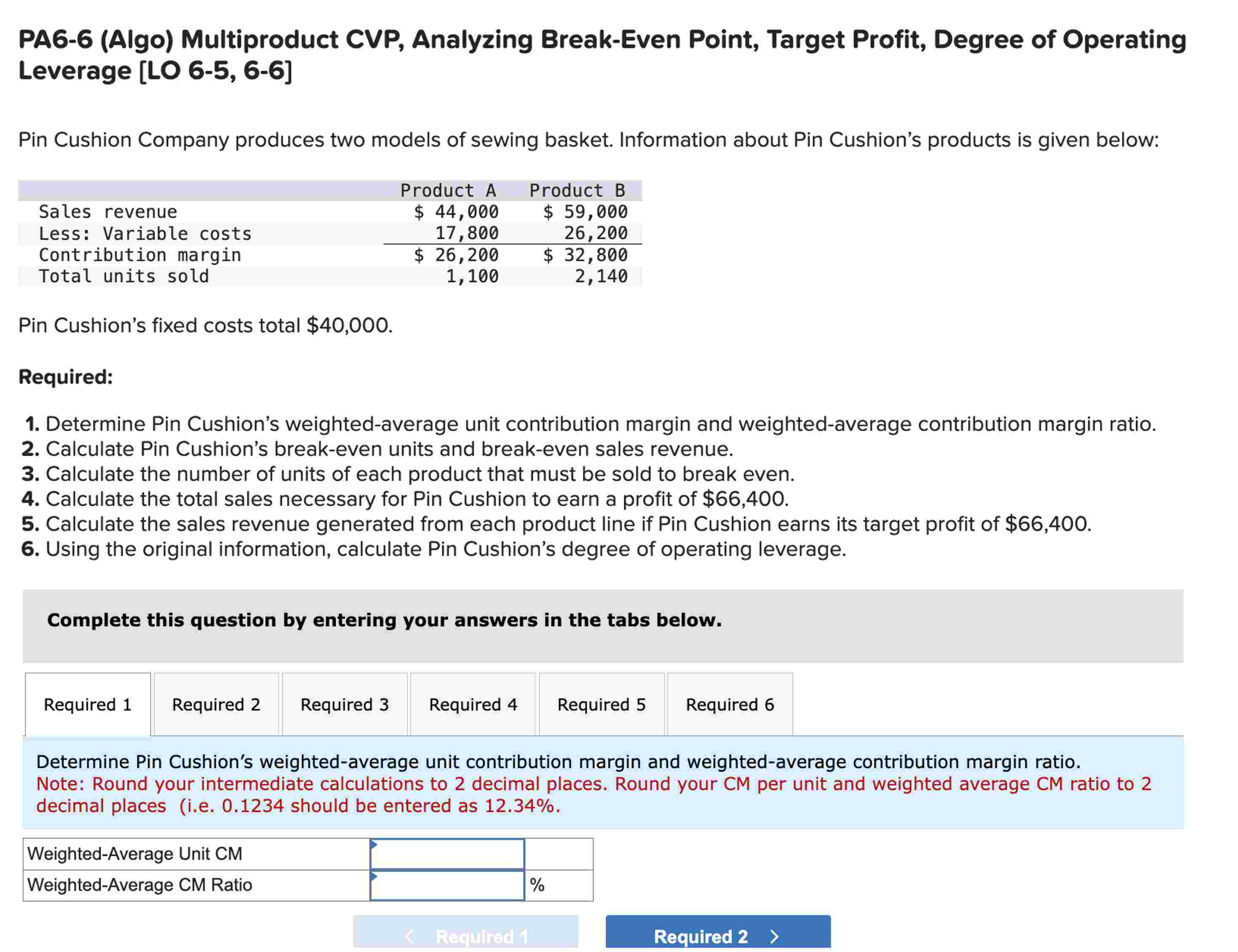The width and height of the screenshot is (1238, 952).
Task: Click the Weighted-Average CM Ratio input field
Action: point(448,884)
